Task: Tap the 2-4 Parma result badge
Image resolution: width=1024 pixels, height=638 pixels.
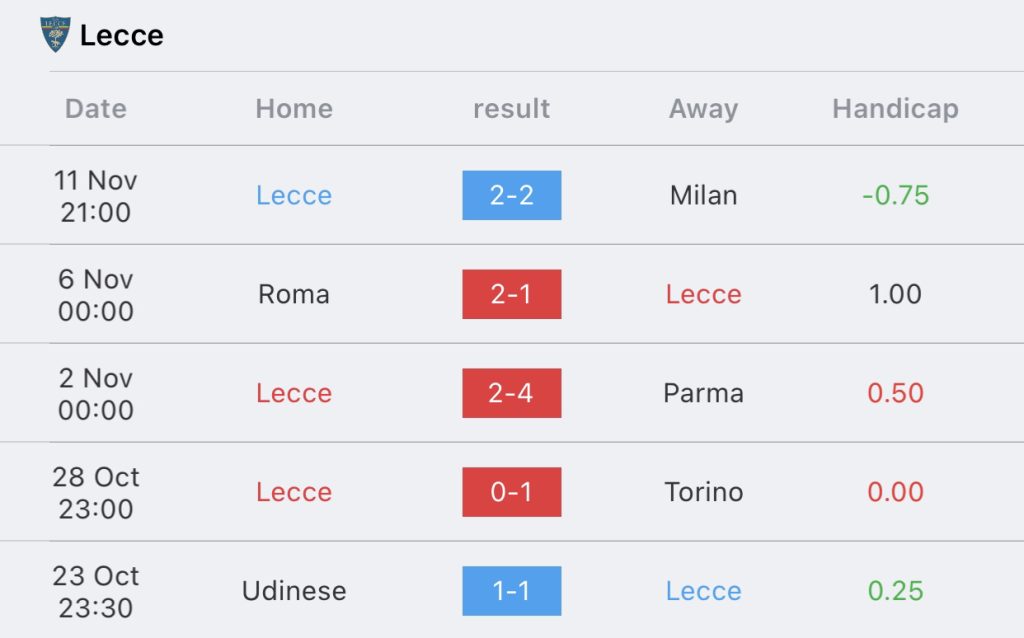Action: click(x=511, y=393)
